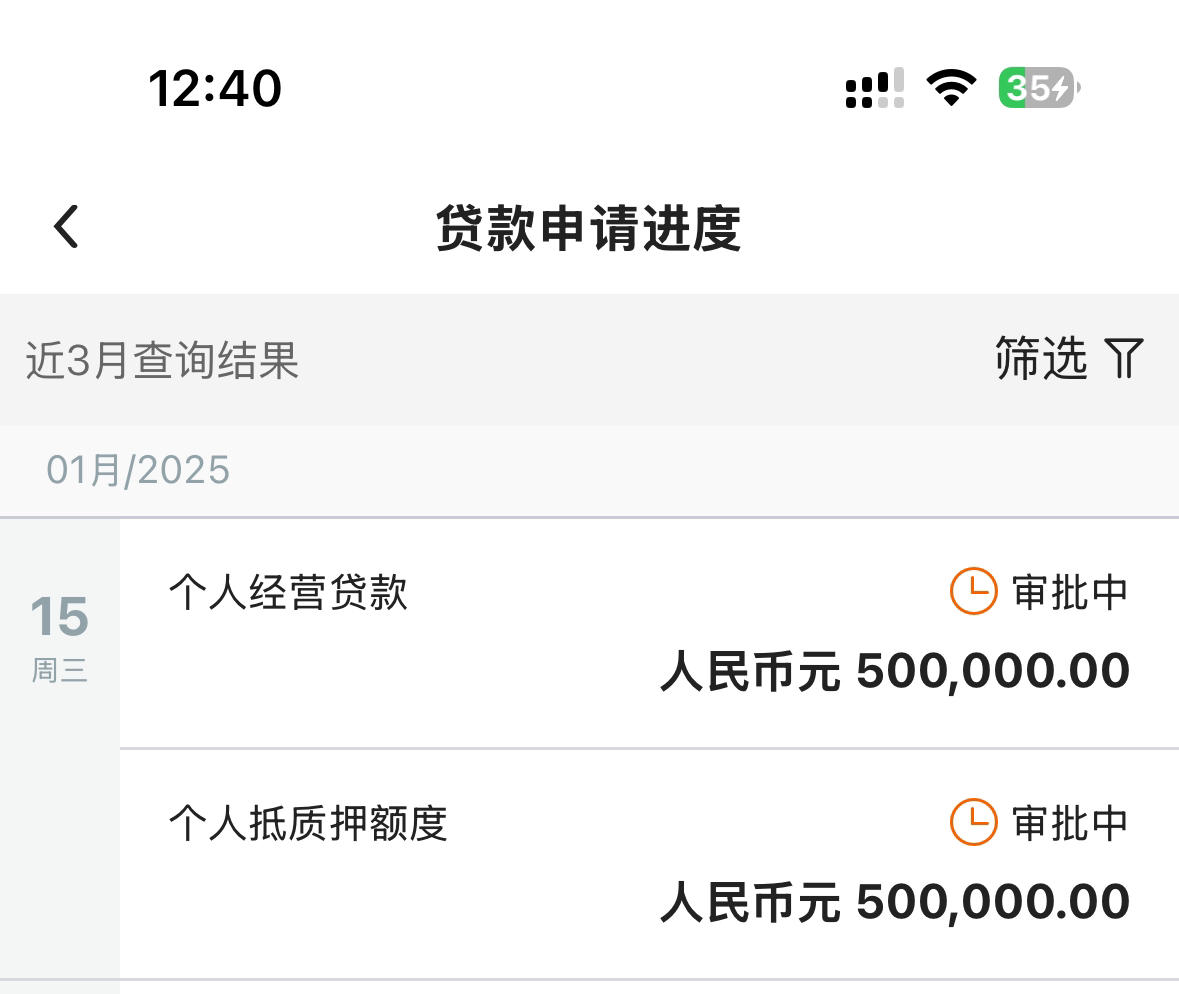Select 审批中 status of 个人抵质押额度
Screen dimensions: 1179x994
(x=1069, y=823)
